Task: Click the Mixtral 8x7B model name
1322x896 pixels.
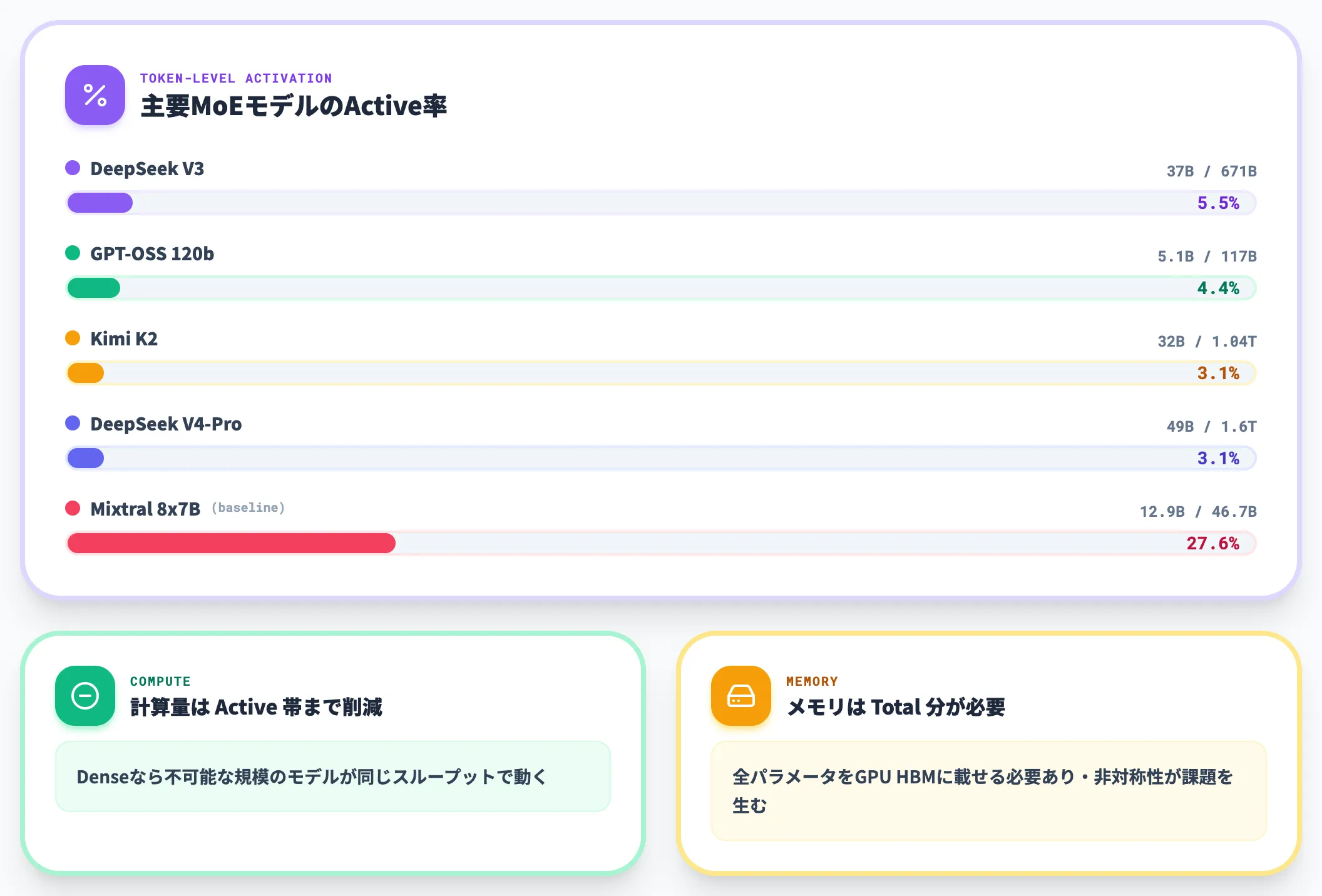Action: point(145,509)
